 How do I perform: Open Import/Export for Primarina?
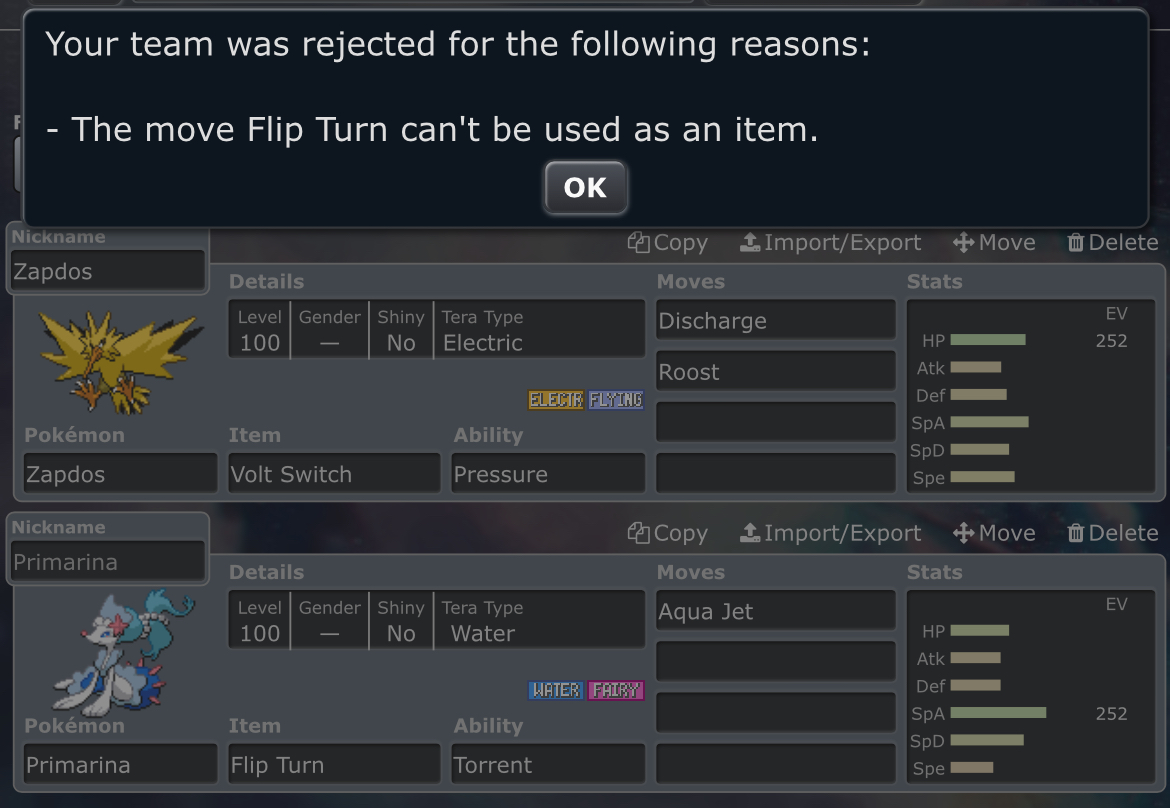pos(831,534)
